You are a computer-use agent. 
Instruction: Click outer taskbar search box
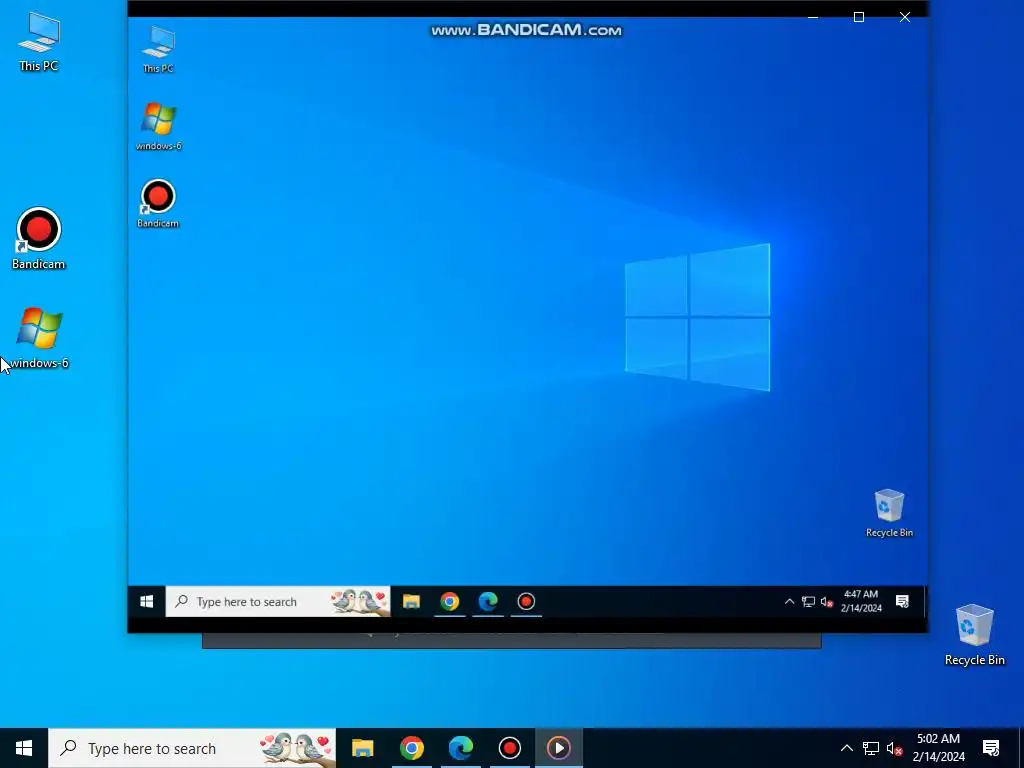(192, 748)
